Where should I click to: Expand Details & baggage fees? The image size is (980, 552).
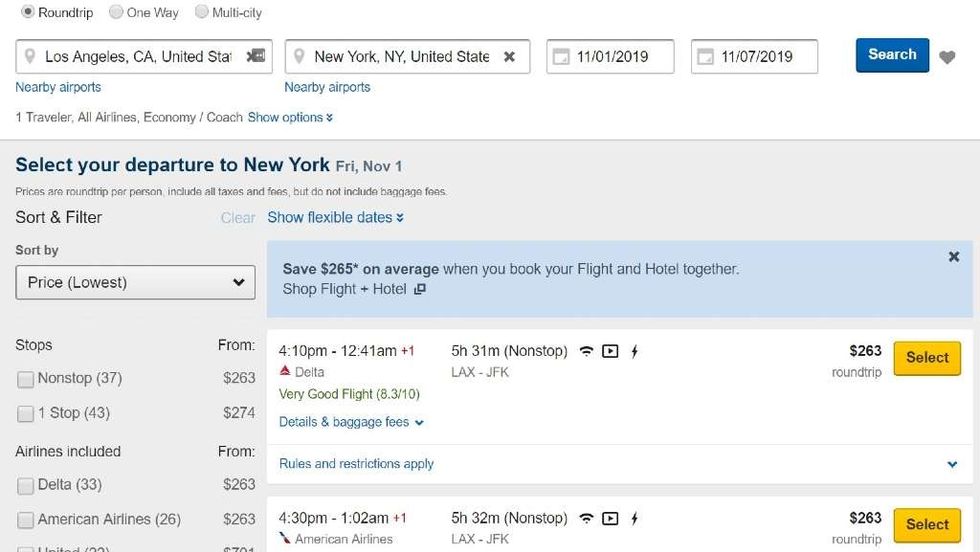(x=351, y=422)
